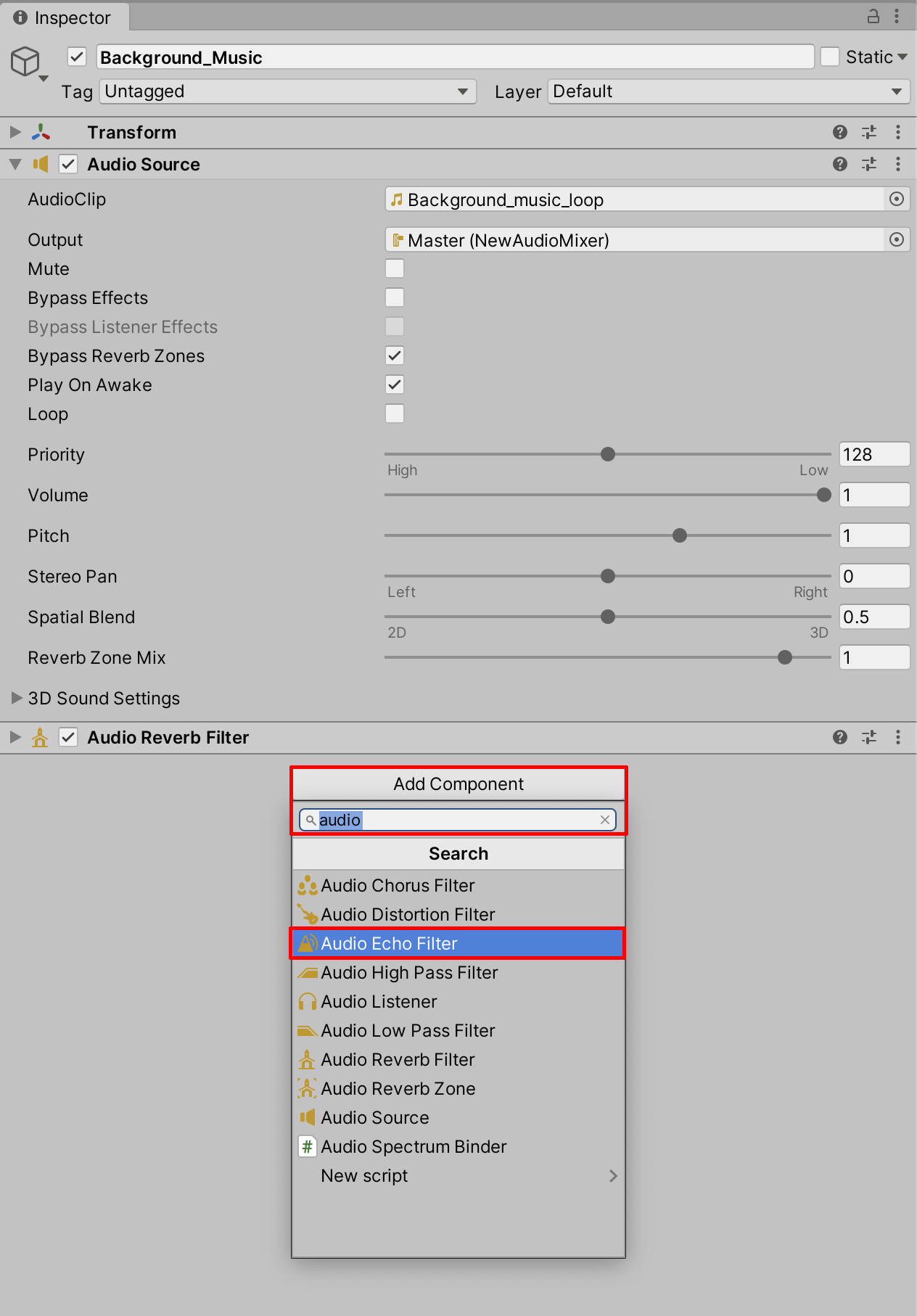Click the component search field

tap(458, 820)
